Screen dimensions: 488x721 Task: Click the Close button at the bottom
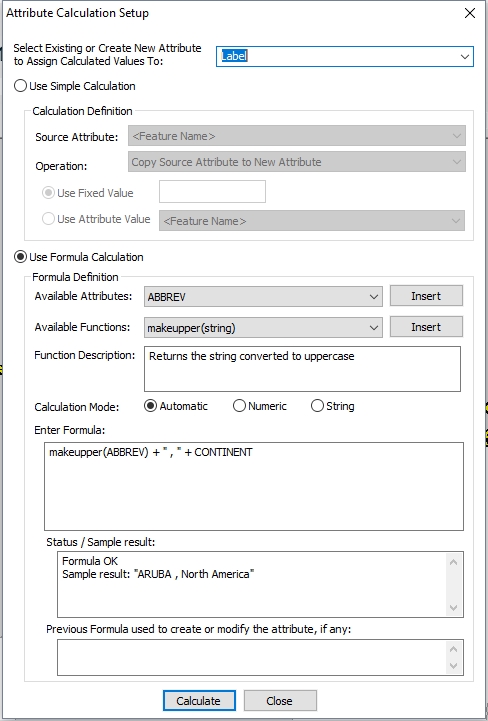click(x=280, y=701)
